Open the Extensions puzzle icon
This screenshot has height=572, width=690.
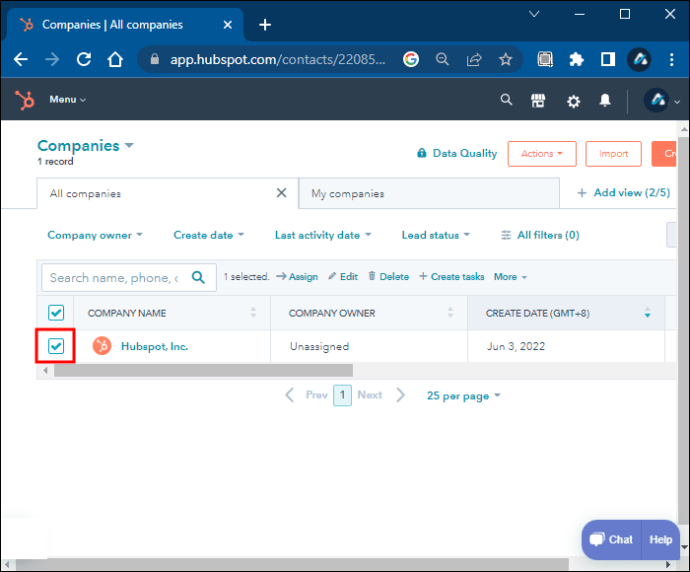(x=576, y=59)
